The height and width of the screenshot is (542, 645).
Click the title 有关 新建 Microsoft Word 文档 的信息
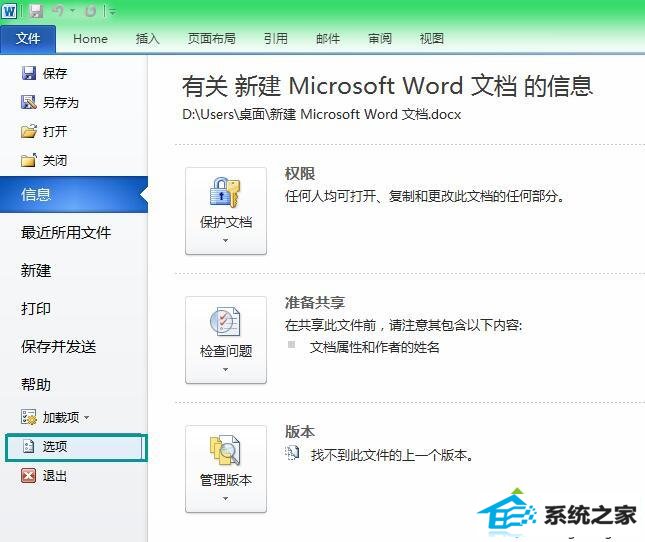coord(387,86)
